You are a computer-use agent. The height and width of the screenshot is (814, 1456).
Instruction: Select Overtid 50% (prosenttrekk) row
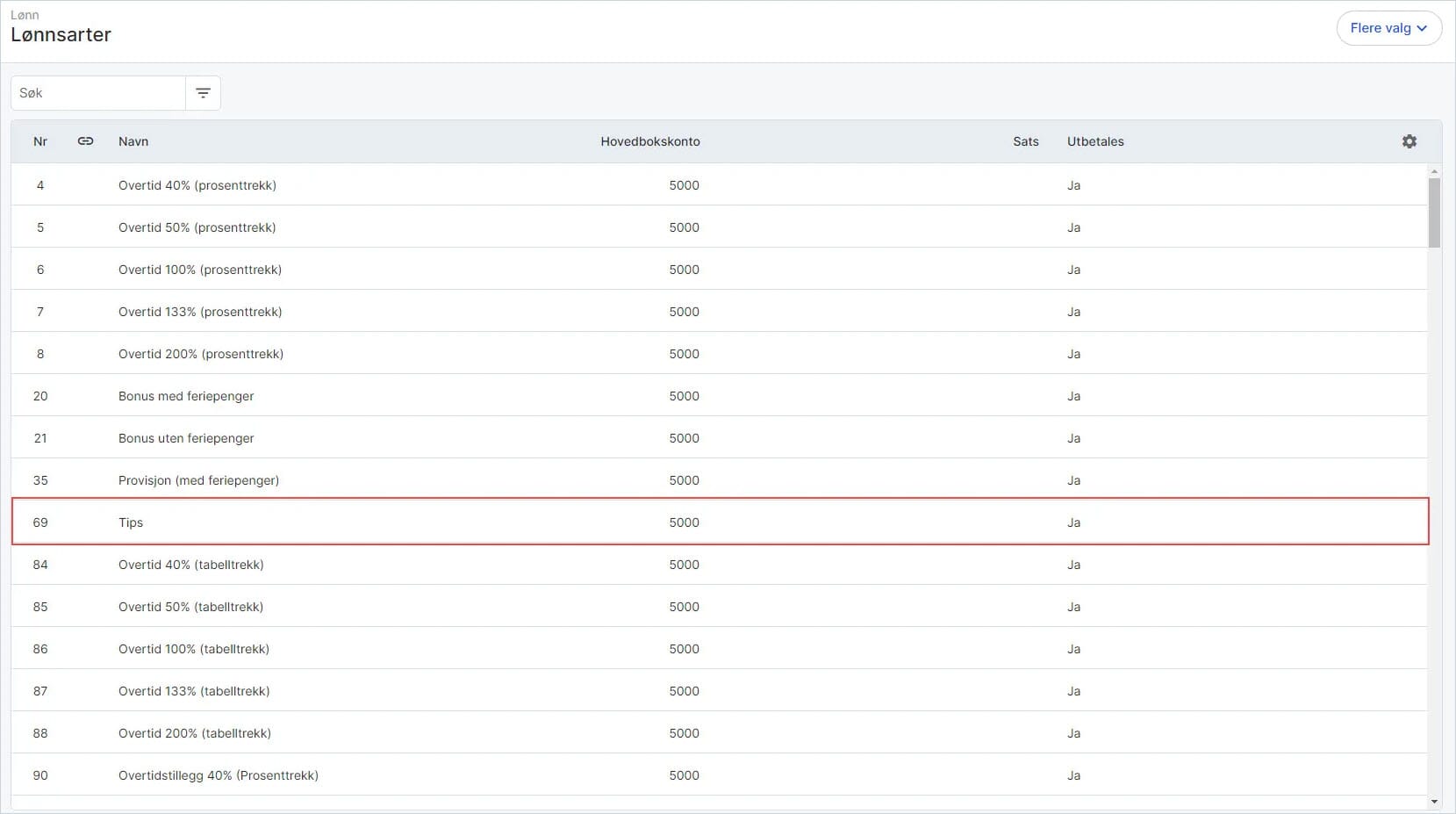click(720, 227)
